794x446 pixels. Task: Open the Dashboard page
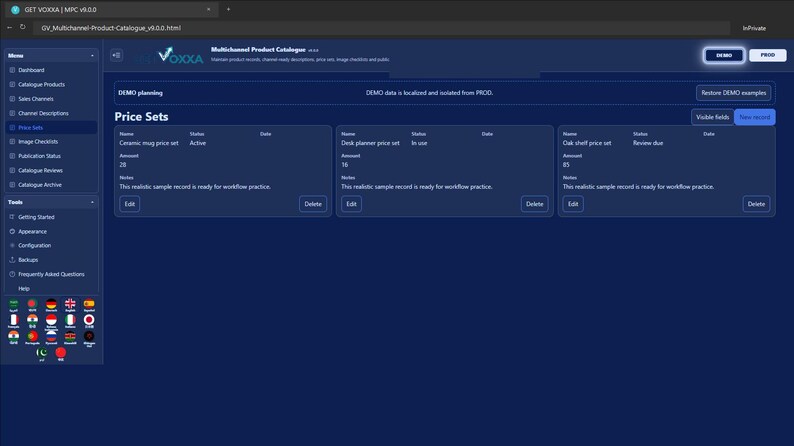tap(51, 70)
